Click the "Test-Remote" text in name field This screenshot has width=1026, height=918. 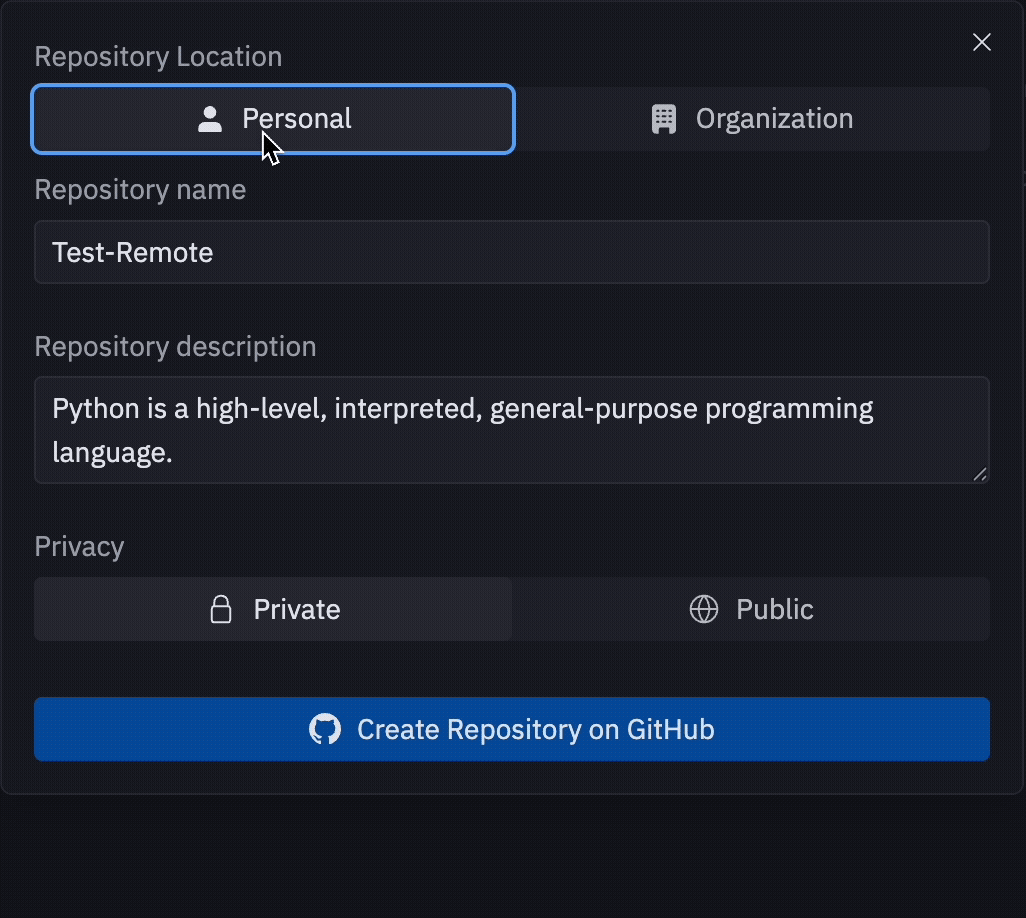tap(132, 252)
